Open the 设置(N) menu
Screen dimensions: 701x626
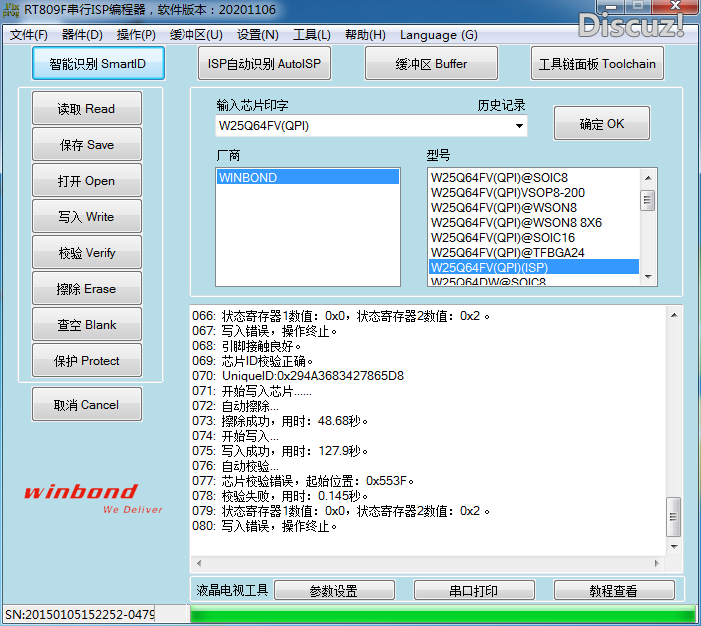click(x=258, y=35)
